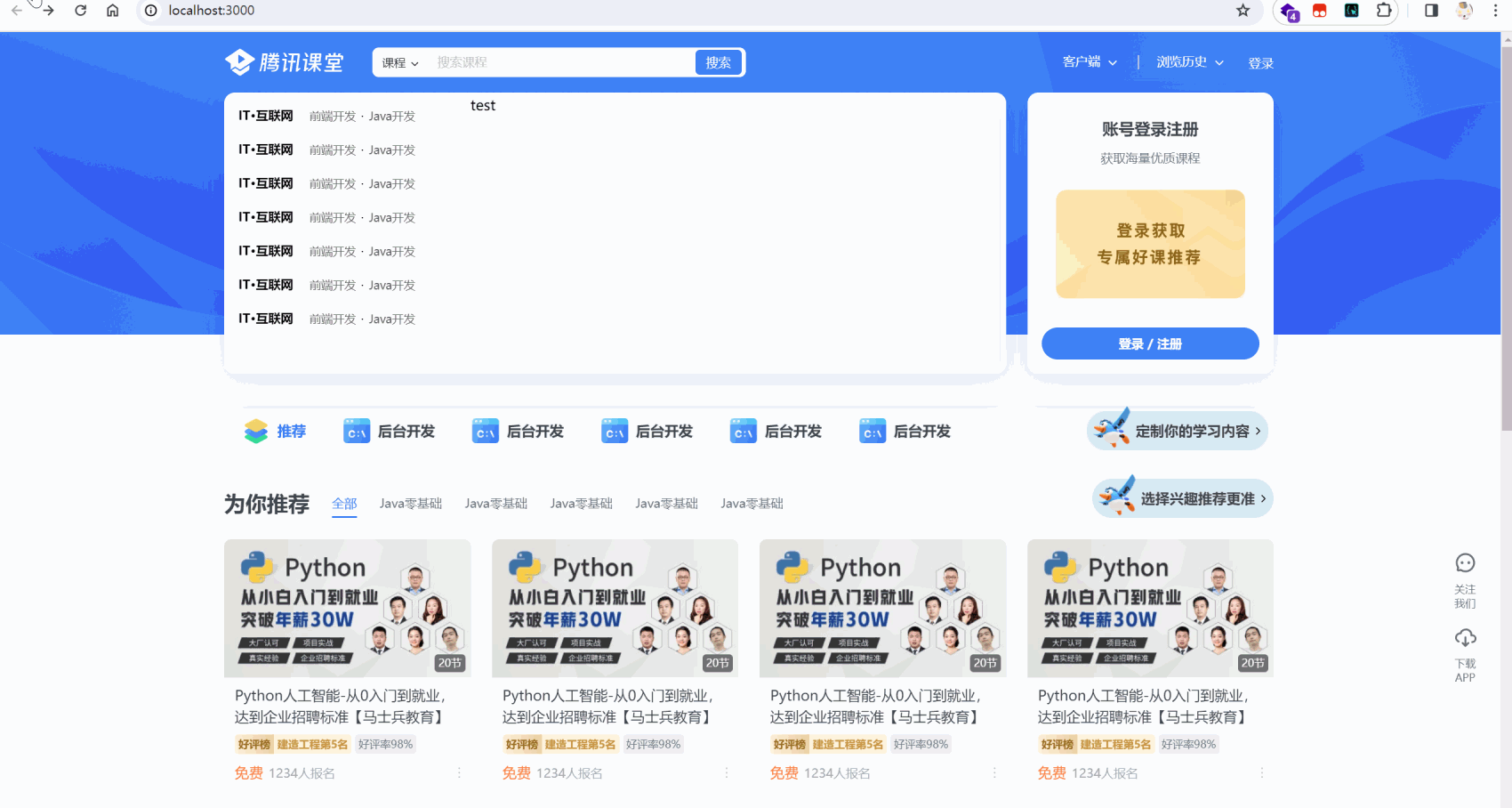
Task: Click the red browser extension icon
Action: (1320, 11)
